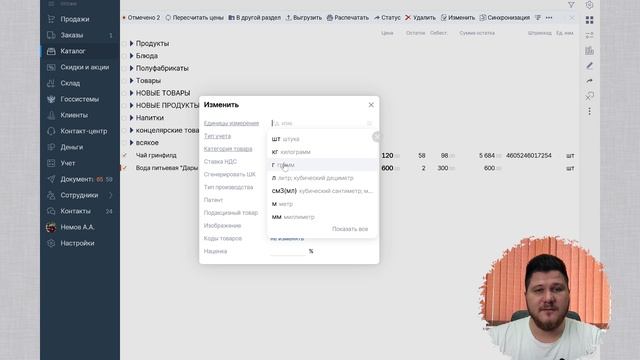Screen dimensions: 640x360
Task: Open Склад section in sidebar
Action: tap(70, 83)
